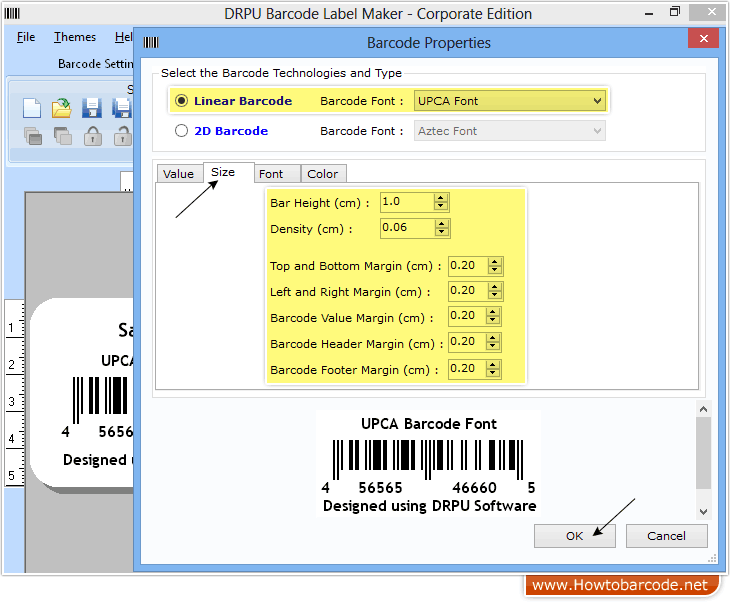Click the closed padlock icon

93,136
